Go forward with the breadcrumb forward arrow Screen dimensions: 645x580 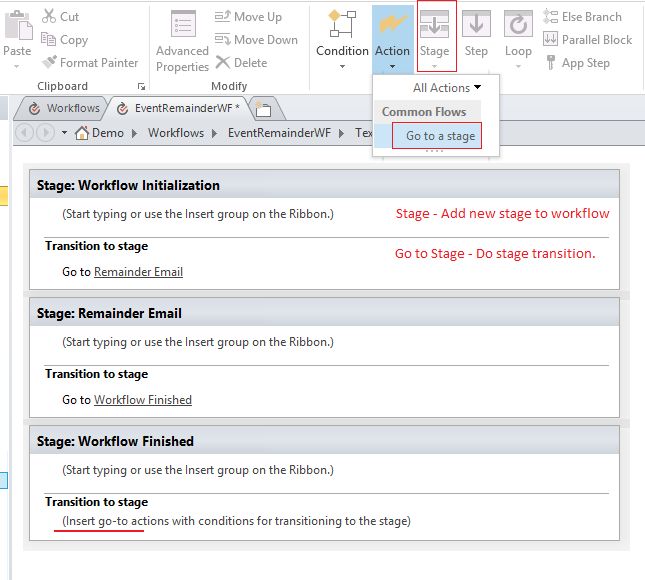46,133
